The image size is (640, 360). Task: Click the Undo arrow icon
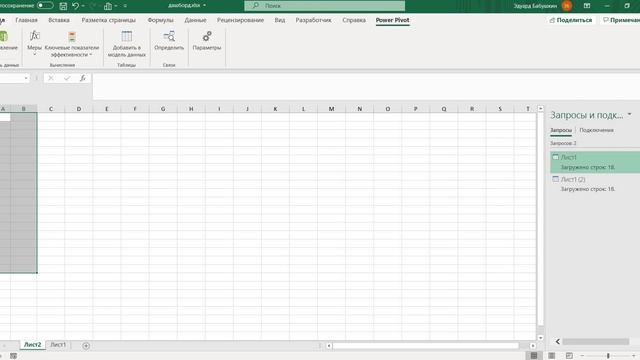click(76, 6)
